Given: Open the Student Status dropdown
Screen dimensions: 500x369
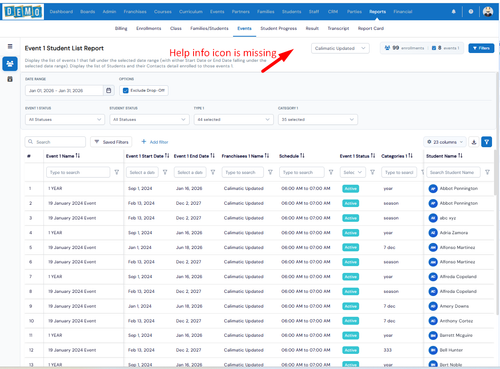Looking at the screenshot, I should point(149,119).
